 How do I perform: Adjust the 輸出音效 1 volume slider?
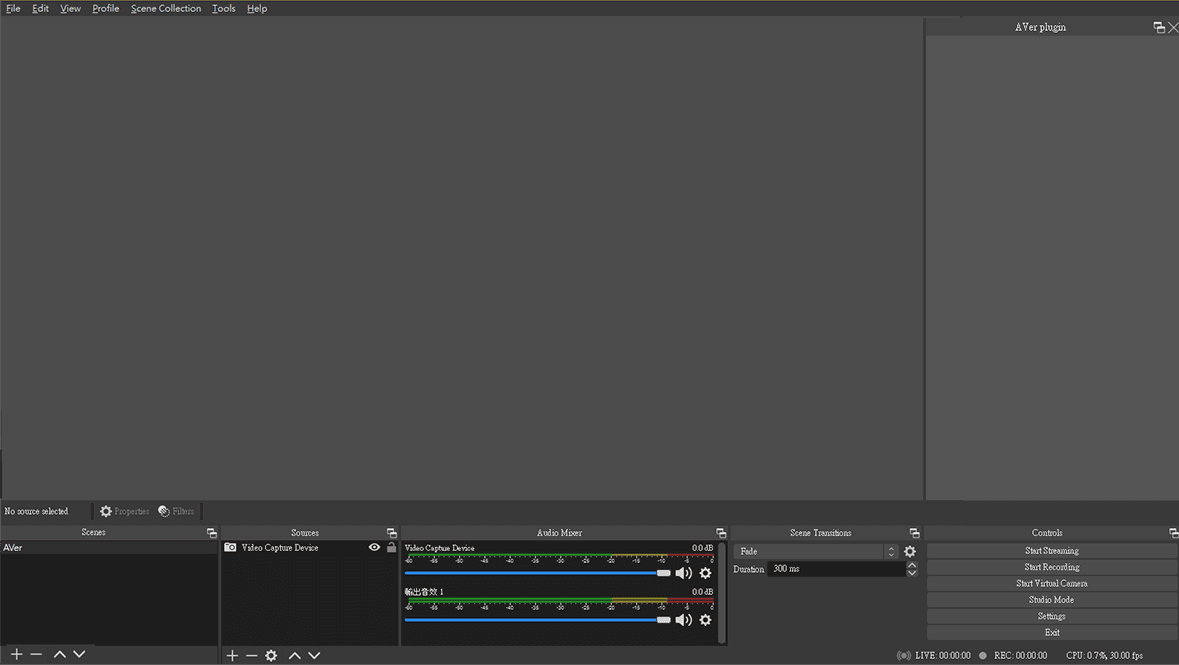[537, 620]
